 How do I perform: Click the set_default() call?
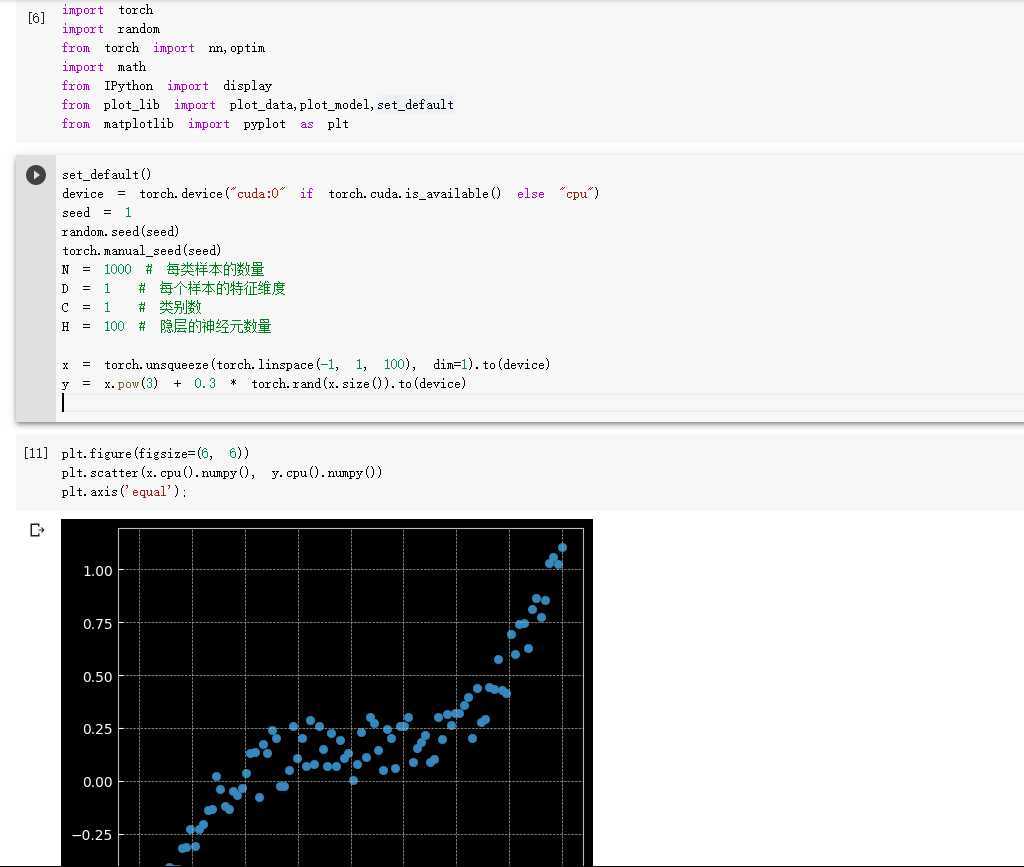coord(106,174)
